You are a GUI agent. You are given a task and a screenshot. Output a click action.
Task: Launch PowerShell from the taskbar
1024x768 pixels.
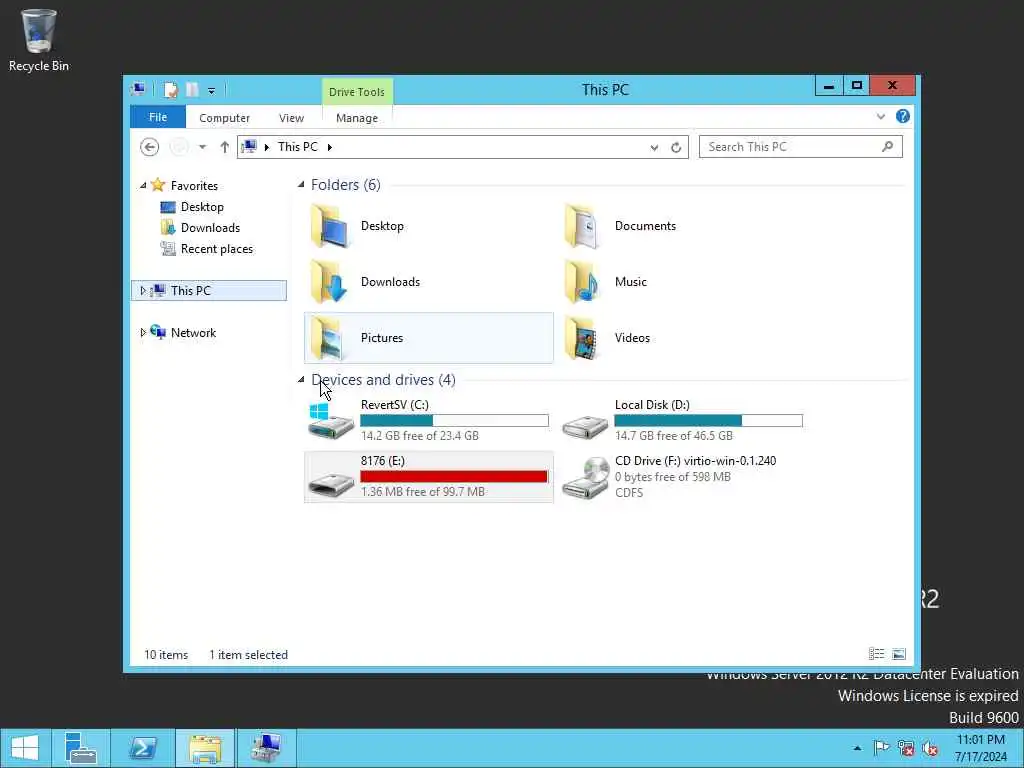[142, 748]
